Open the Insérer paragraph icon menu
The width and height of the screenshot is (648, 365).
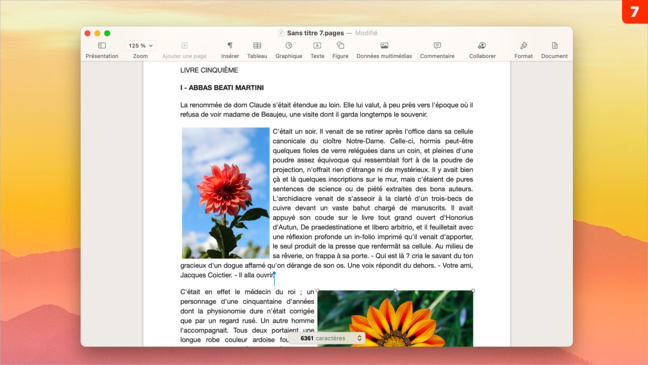(230, 45)
